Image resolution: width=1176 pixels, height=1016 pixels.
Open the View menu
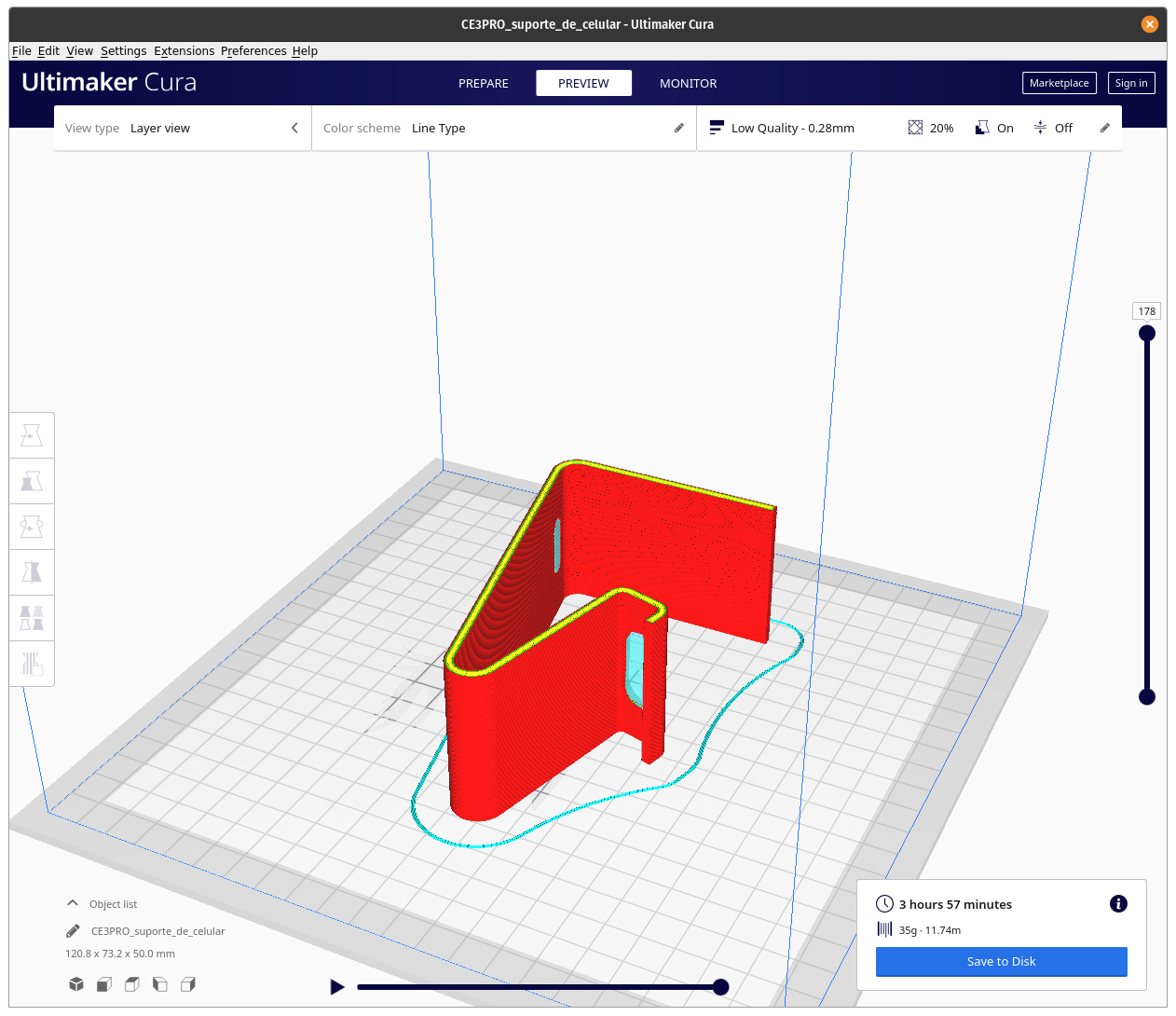[79, 50]
